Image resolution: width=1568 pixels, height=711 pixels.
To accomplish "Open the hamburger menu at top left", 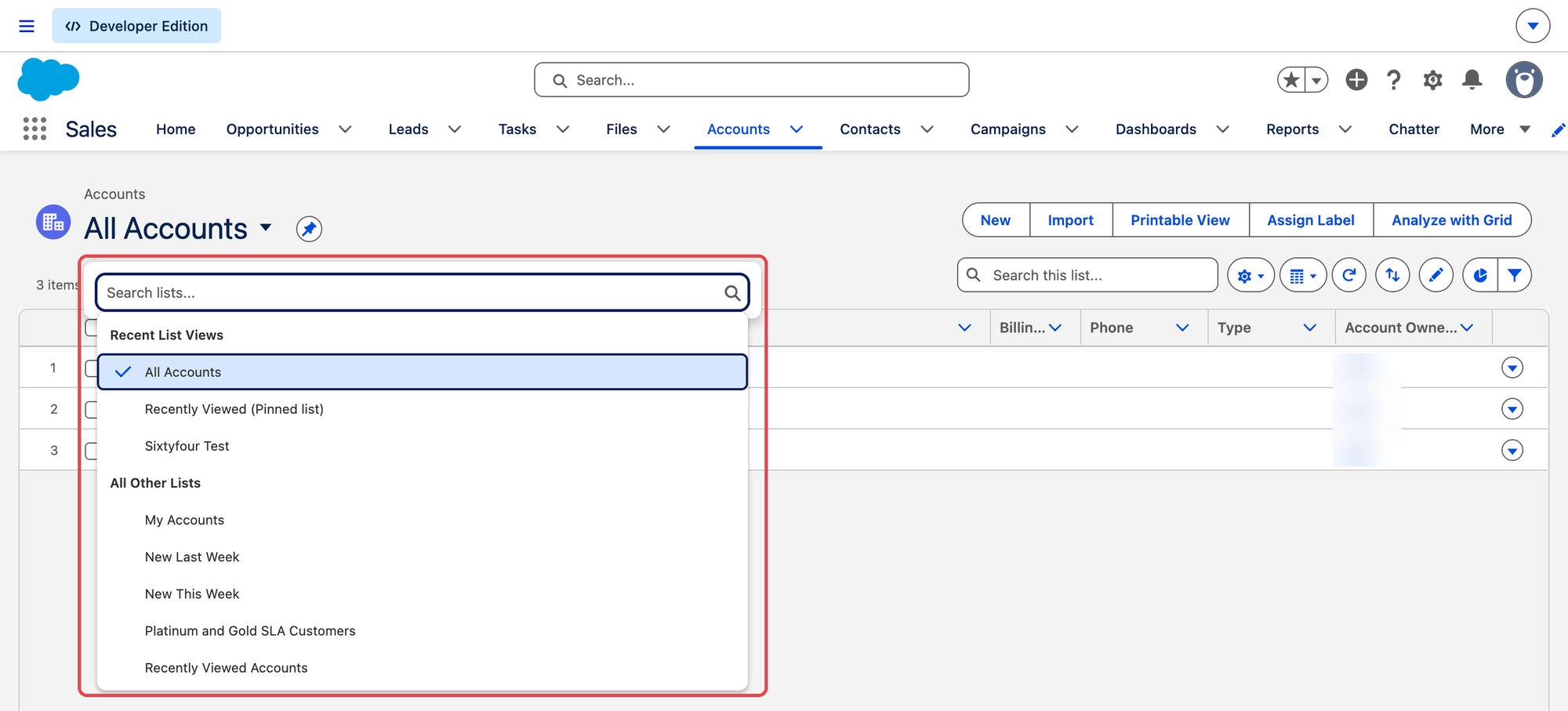I will click(27, 26).
